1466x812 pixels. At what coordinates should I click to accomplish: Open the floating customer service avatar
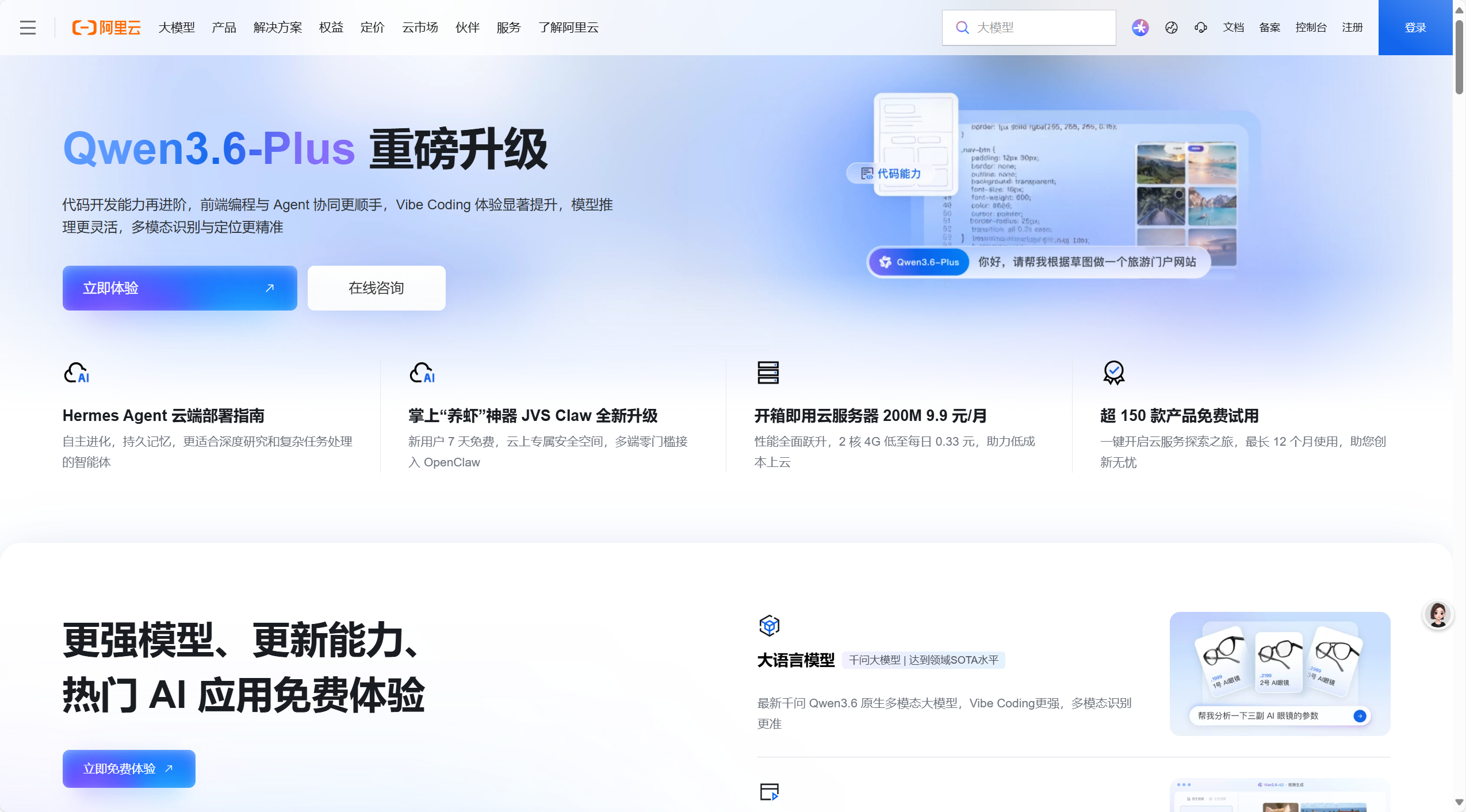click(1438, 615)
